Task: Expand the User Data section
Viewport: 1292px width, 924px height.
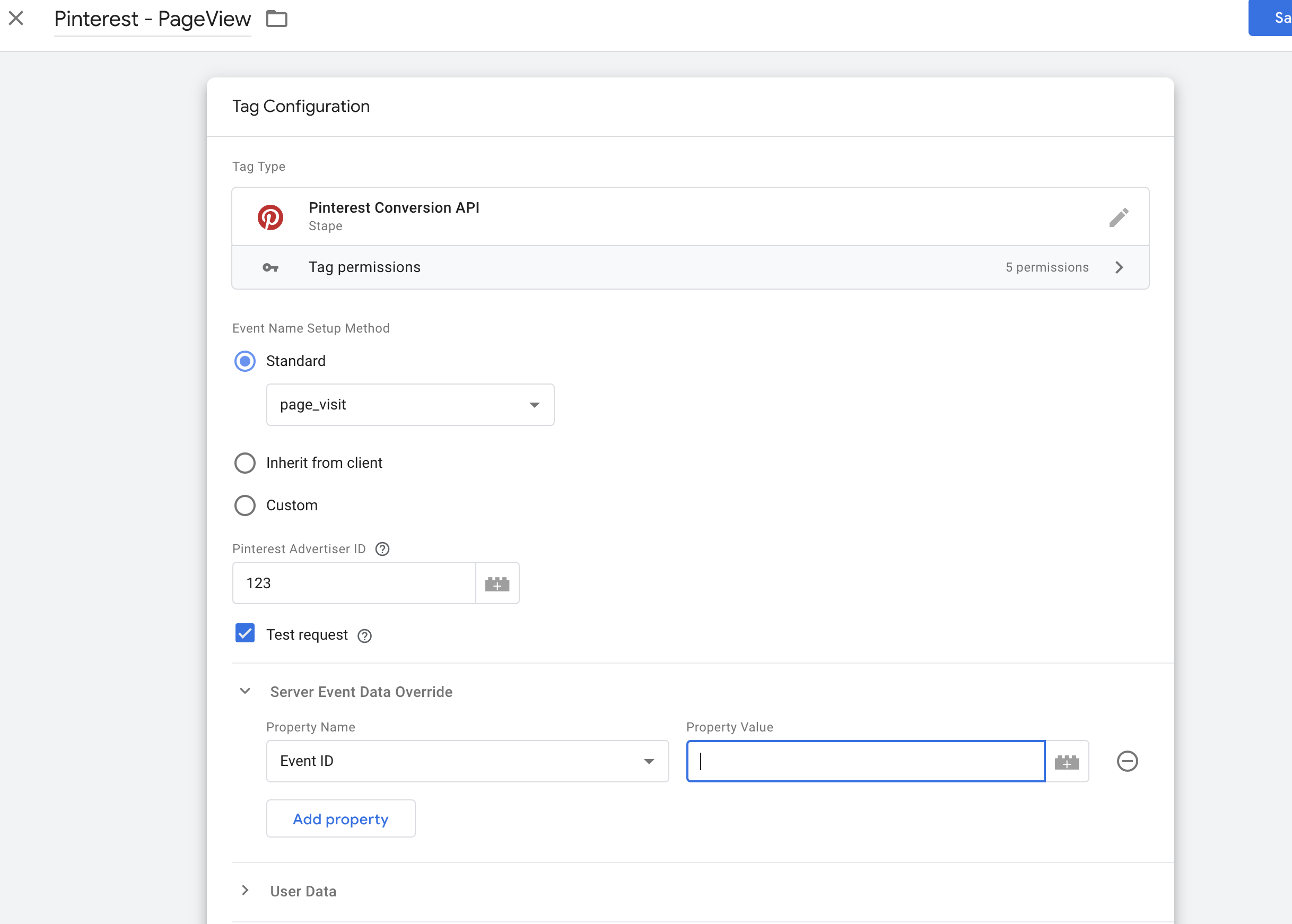Action: click(245, 891)
